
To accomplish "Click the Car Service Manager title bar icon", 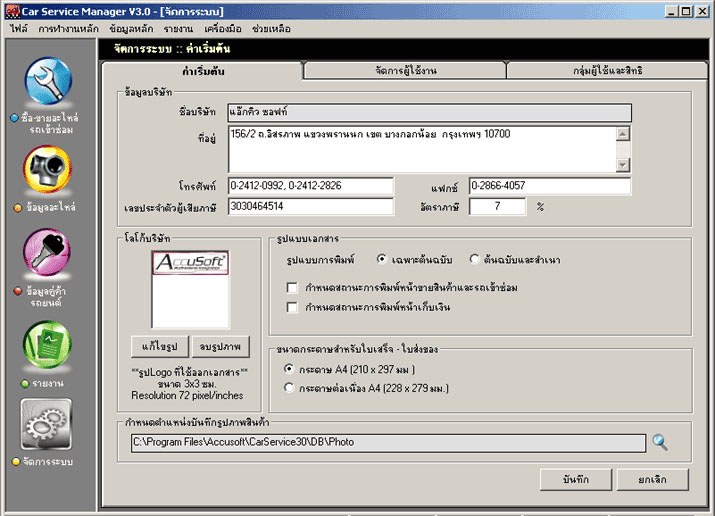I will [x=13, y=11].
